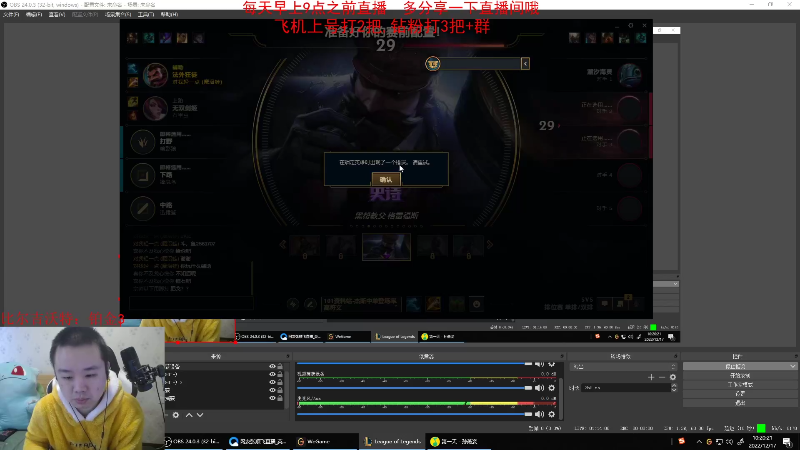Open 帮助(H) Help menu
This screenshot has width=800, height=450.
169,14
